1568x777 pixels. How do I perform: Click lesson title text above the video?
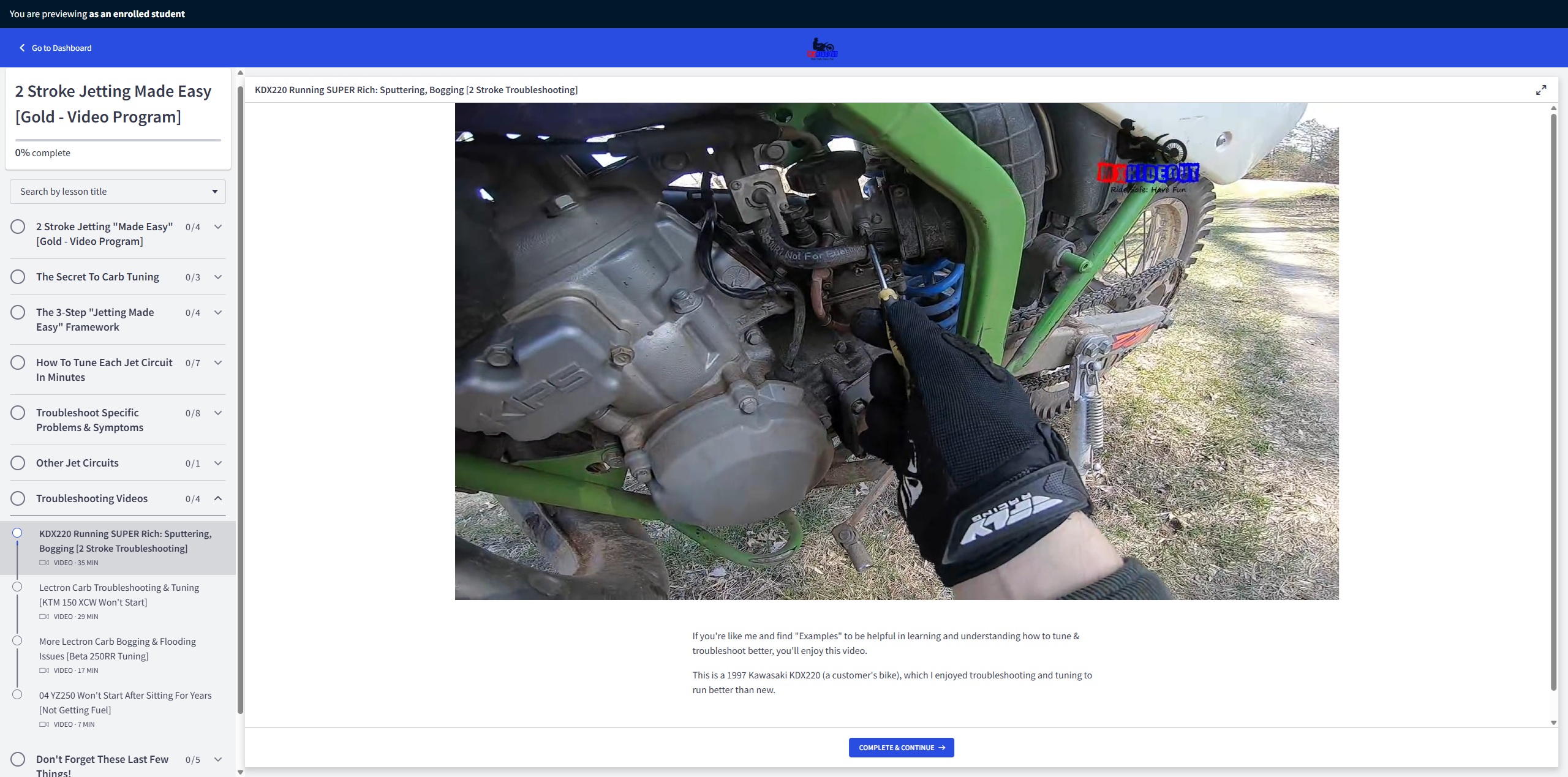(416, 90)
